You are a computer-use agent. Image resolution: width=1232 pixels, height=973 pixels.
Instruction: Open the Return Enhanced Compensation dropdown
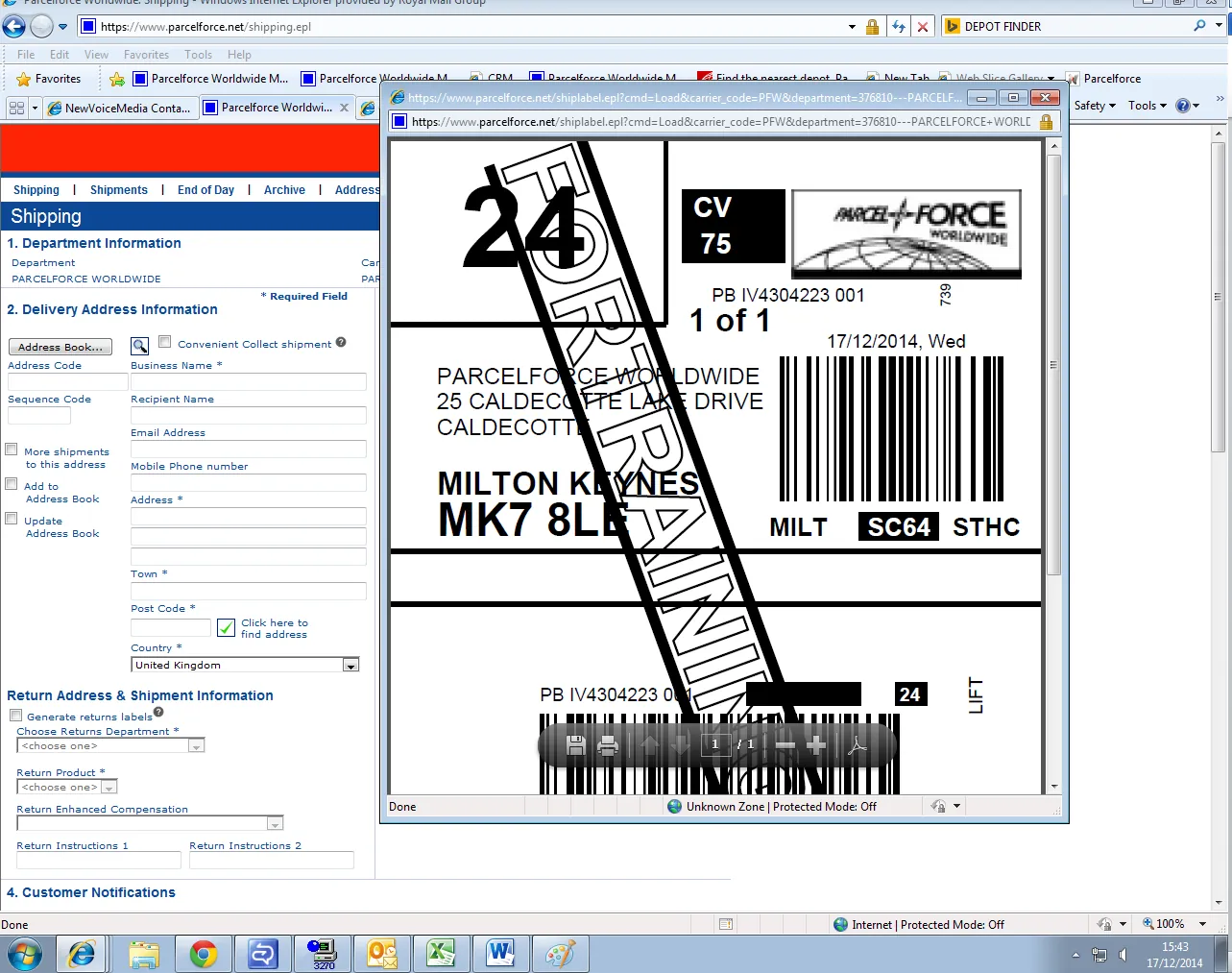(151, 823)
